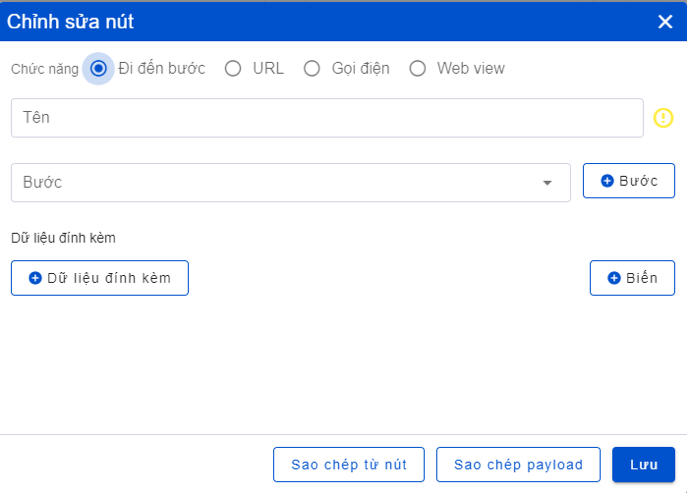Save with the Lưu button

pyautogui.click(x=643, y=465)
